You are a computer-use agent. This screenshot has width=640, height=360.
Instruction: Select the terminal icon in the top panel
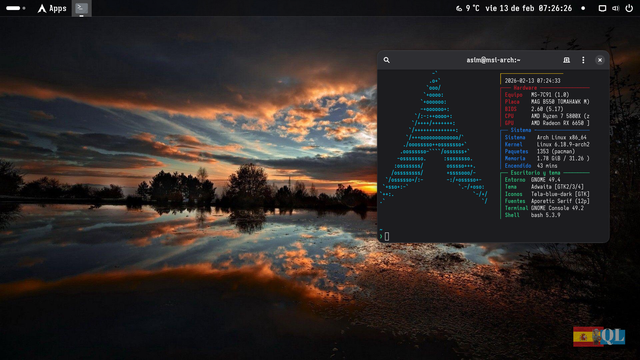click(x=82, y=8)
